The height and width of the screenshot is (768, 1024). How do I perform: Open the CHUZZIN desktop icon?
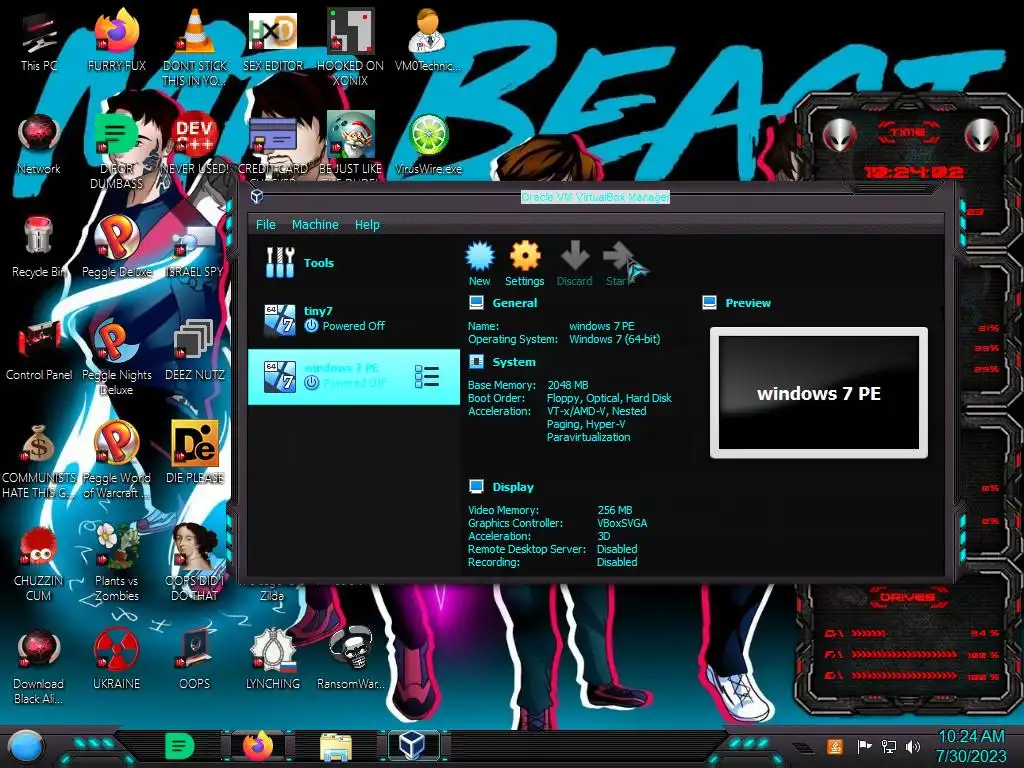tap(39, 564)
